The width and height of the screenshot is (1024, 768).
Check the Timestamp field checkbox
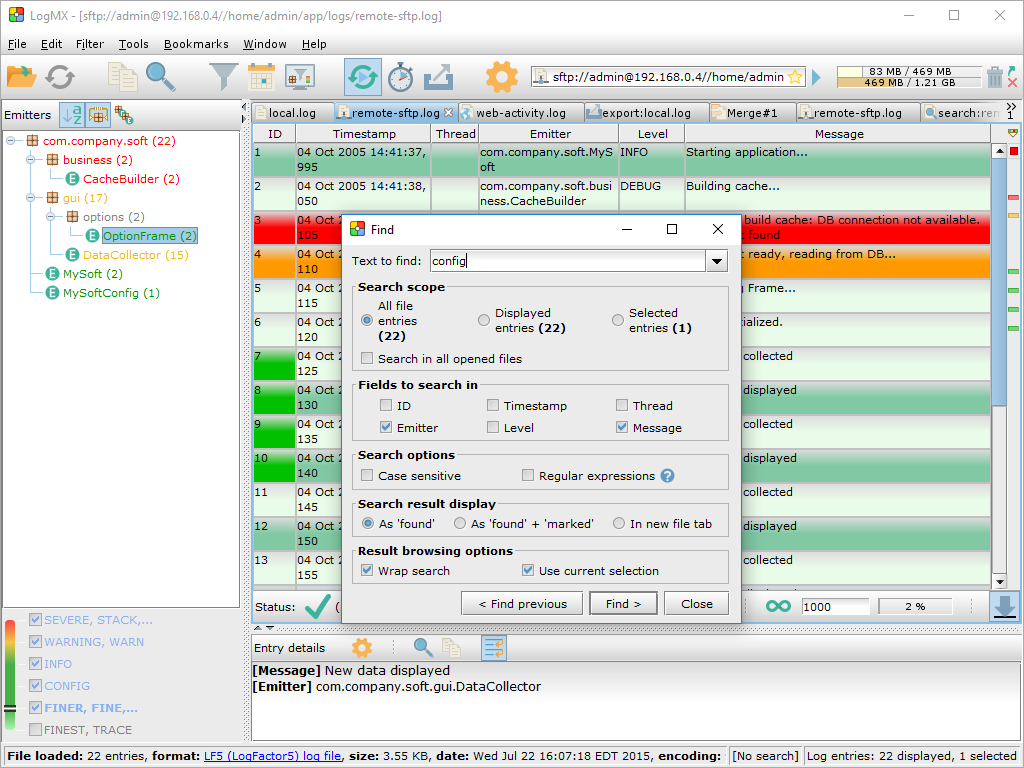coord(493,406)
